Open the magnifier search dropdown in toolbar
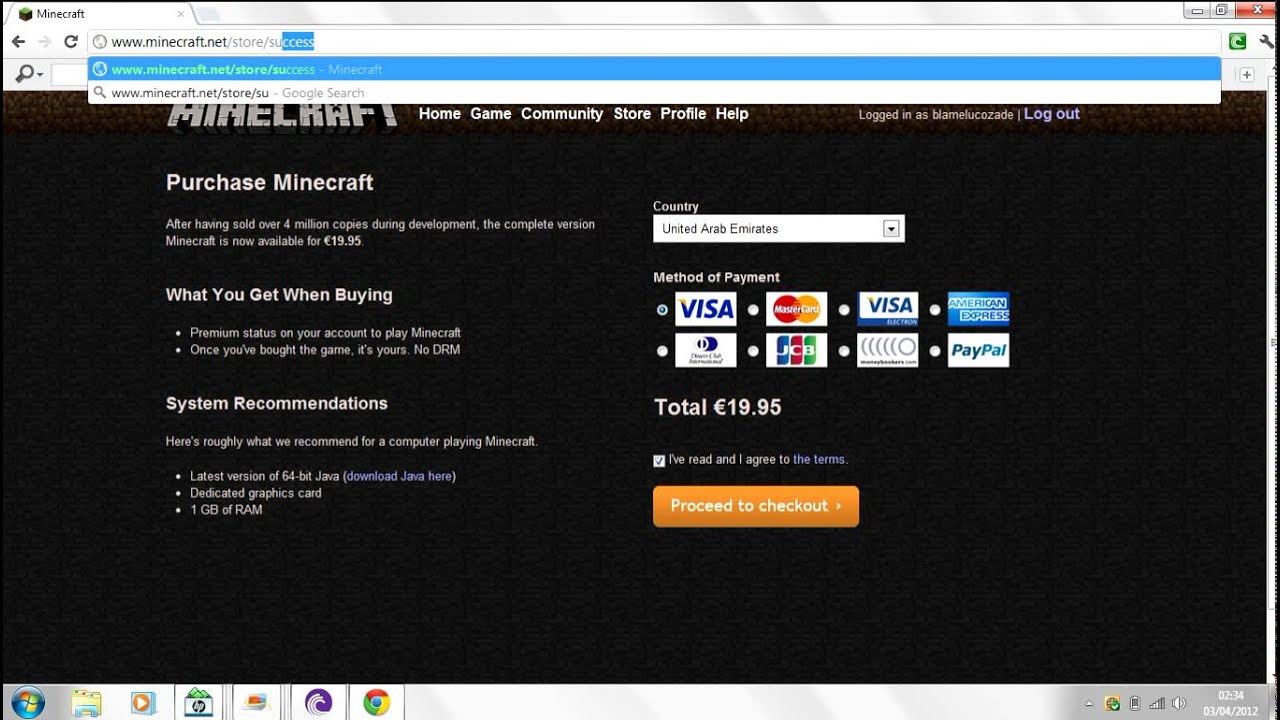1280x720 pixels. pos(28,75)
